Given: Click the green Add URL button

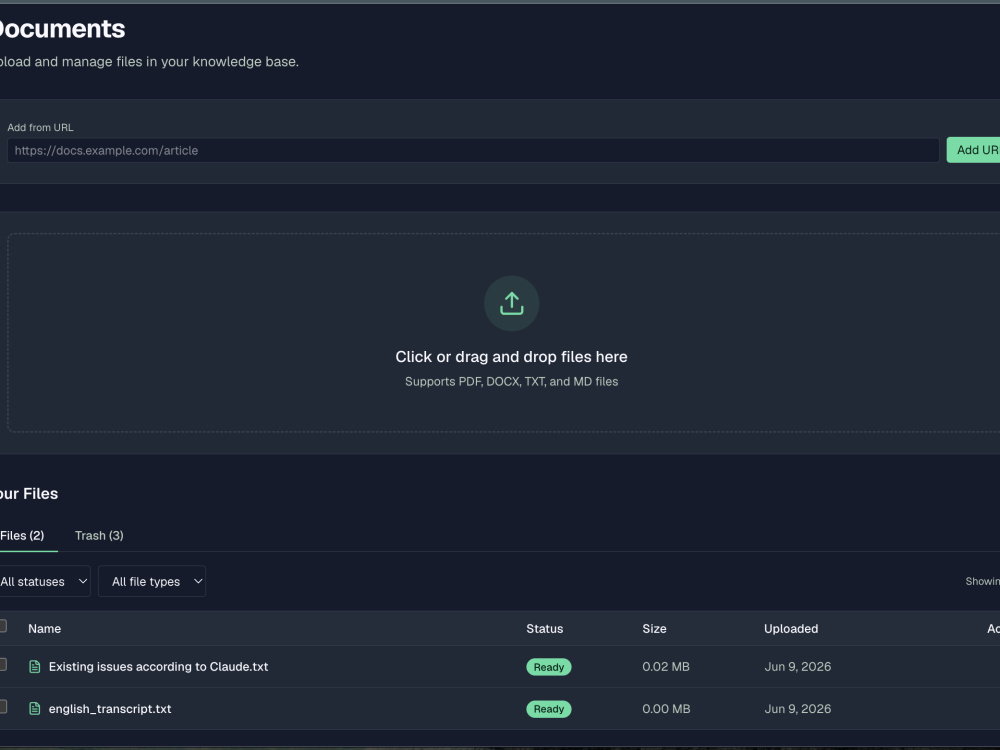Looking at the screenshot, I should (973, 150).
